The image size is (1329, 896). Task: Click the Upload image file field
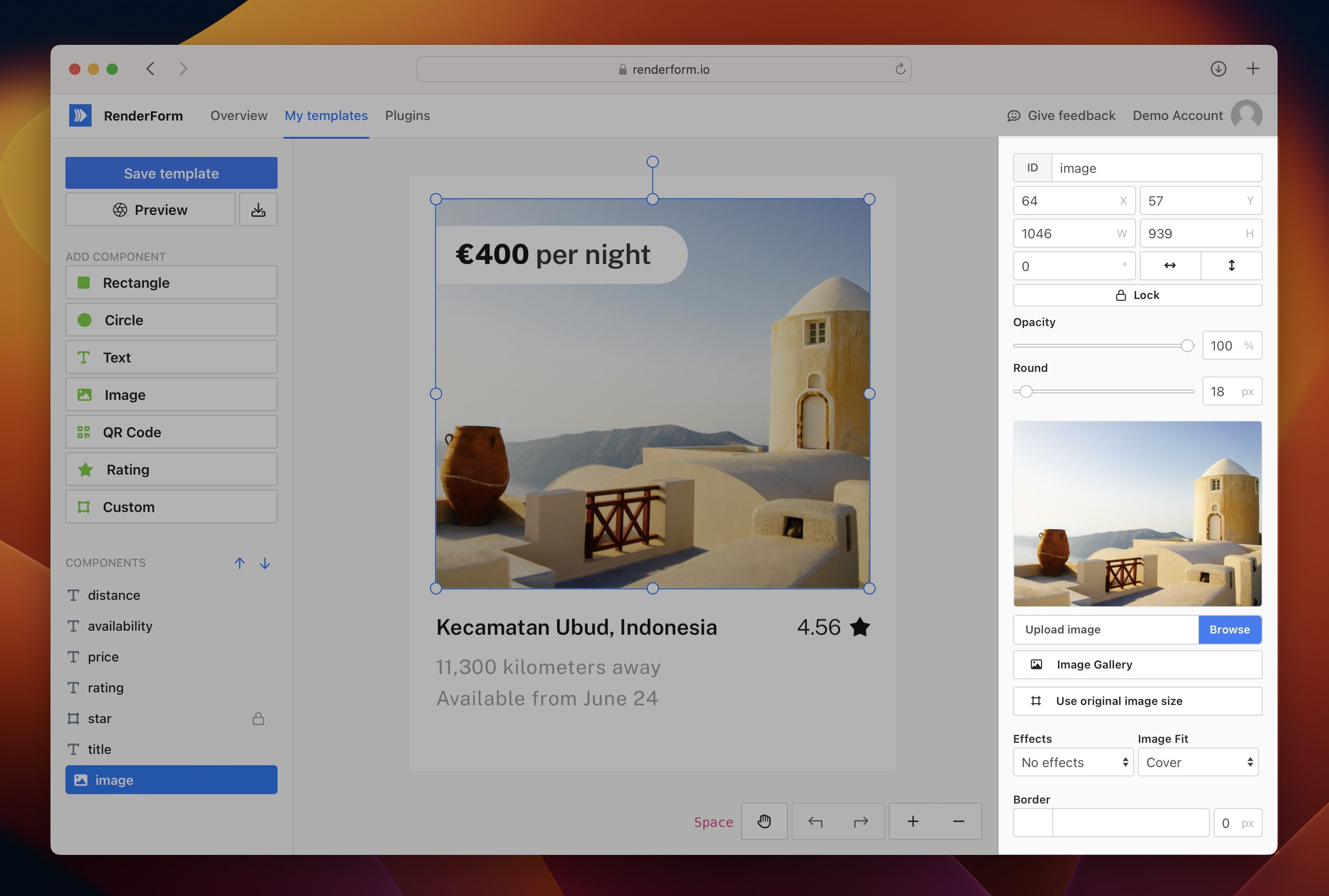click(x=1106, y=629)
